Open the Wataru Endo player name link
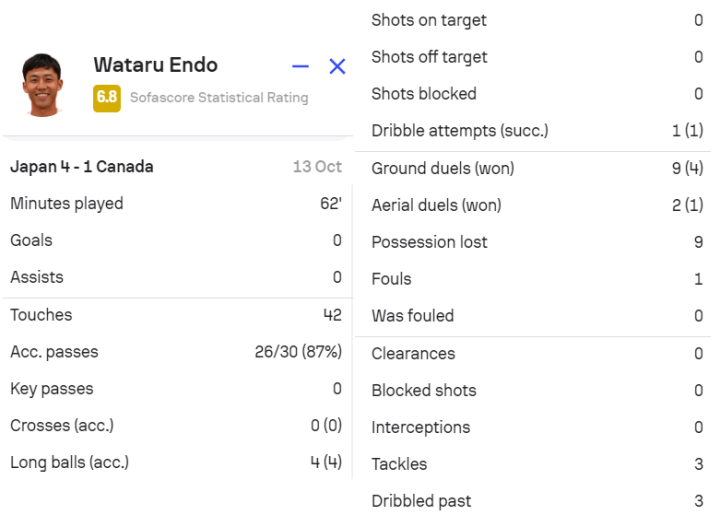 pyautogui.click(x=155, y=65)
